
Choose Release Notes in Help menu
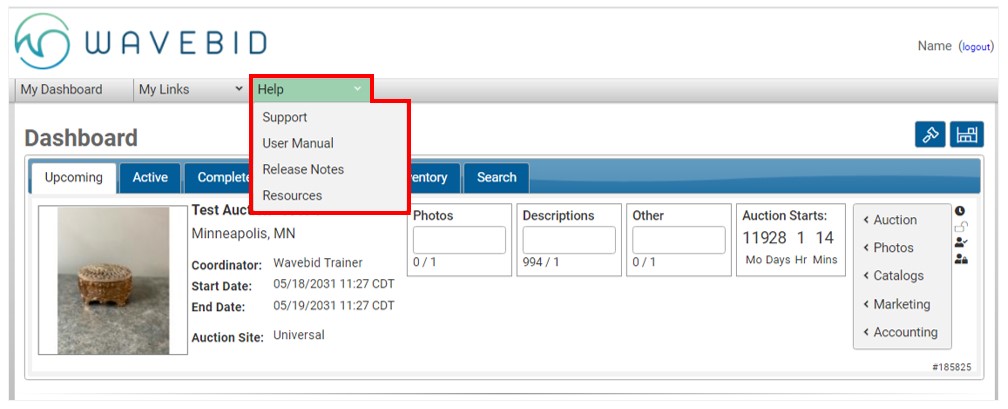click(303, 169)
